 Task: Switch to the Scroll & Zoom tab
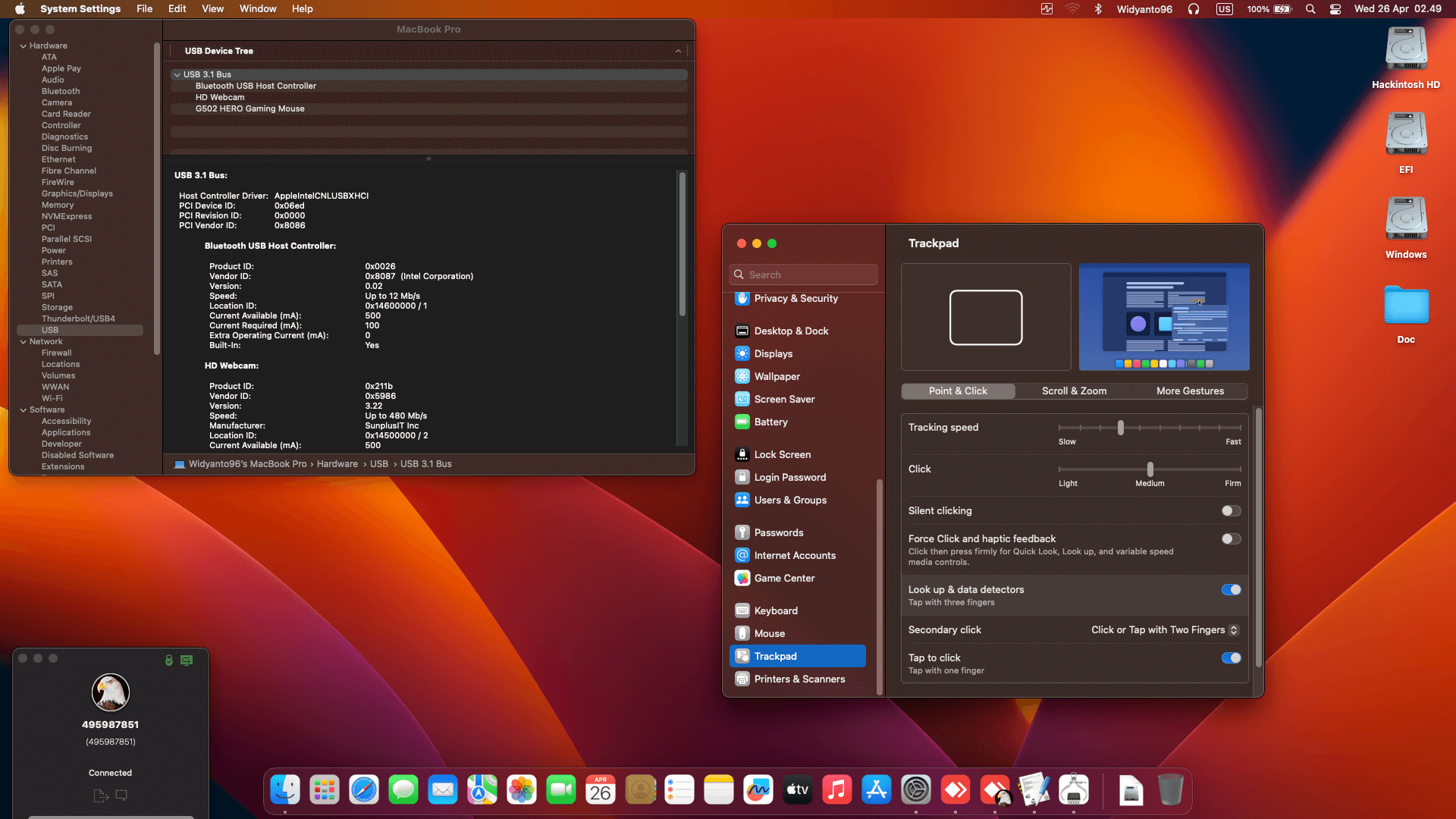tap(1074, 391)
